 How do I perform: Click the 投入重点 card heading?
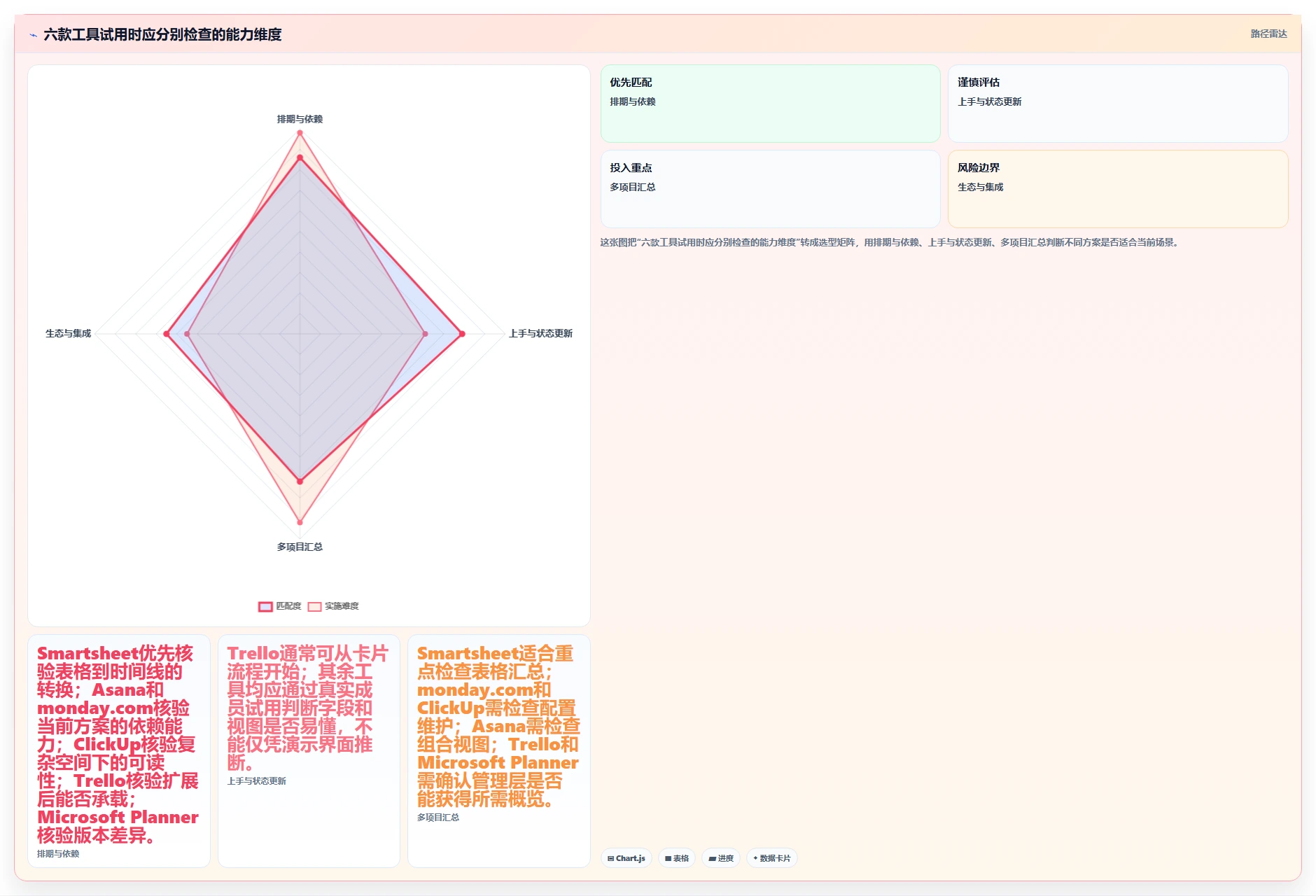tap(631, 167)
